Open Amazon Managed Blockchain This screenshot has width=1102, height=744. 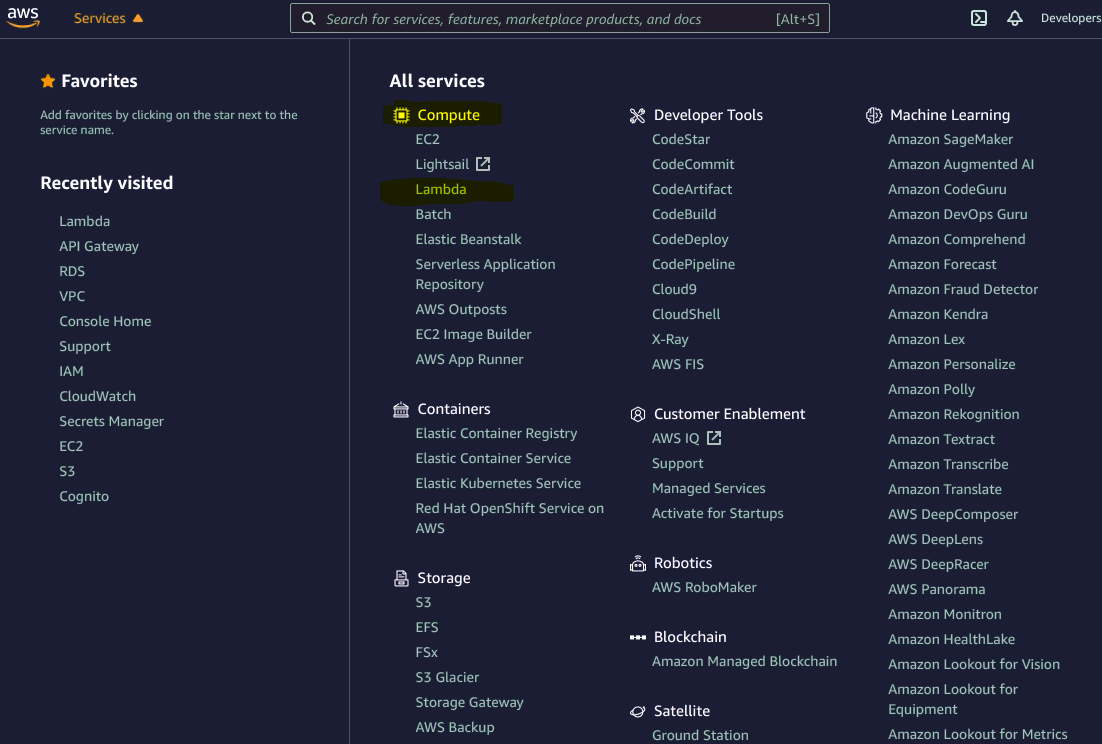coord(744,661)
